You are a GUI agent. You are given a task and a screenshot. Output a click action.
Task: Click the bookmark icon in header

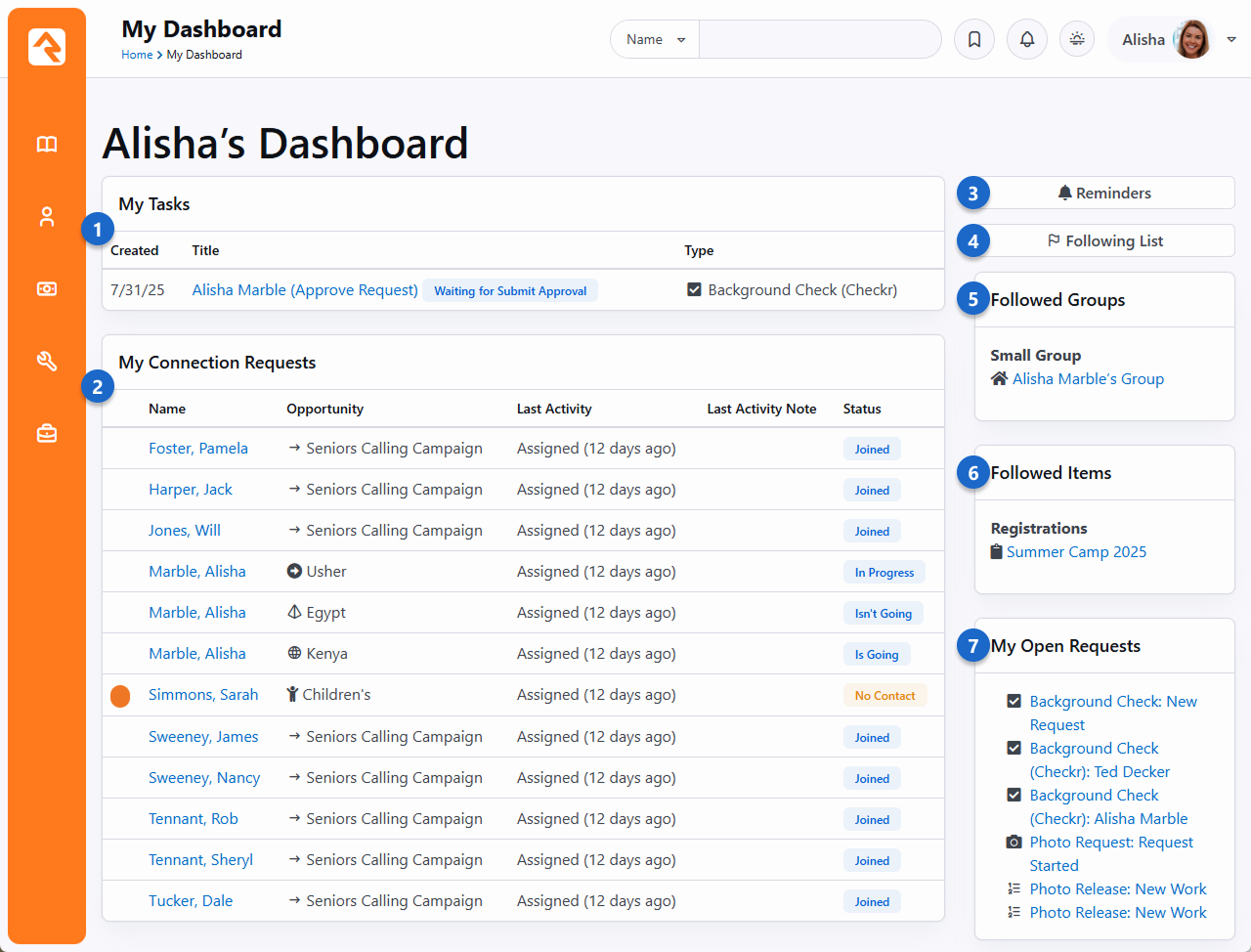coord(974,40)
